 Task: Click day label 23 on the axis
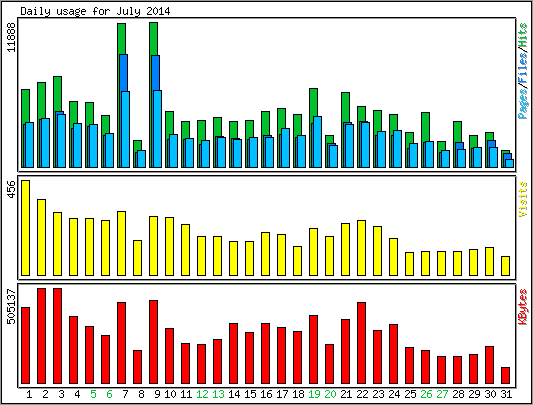[378, 394]
